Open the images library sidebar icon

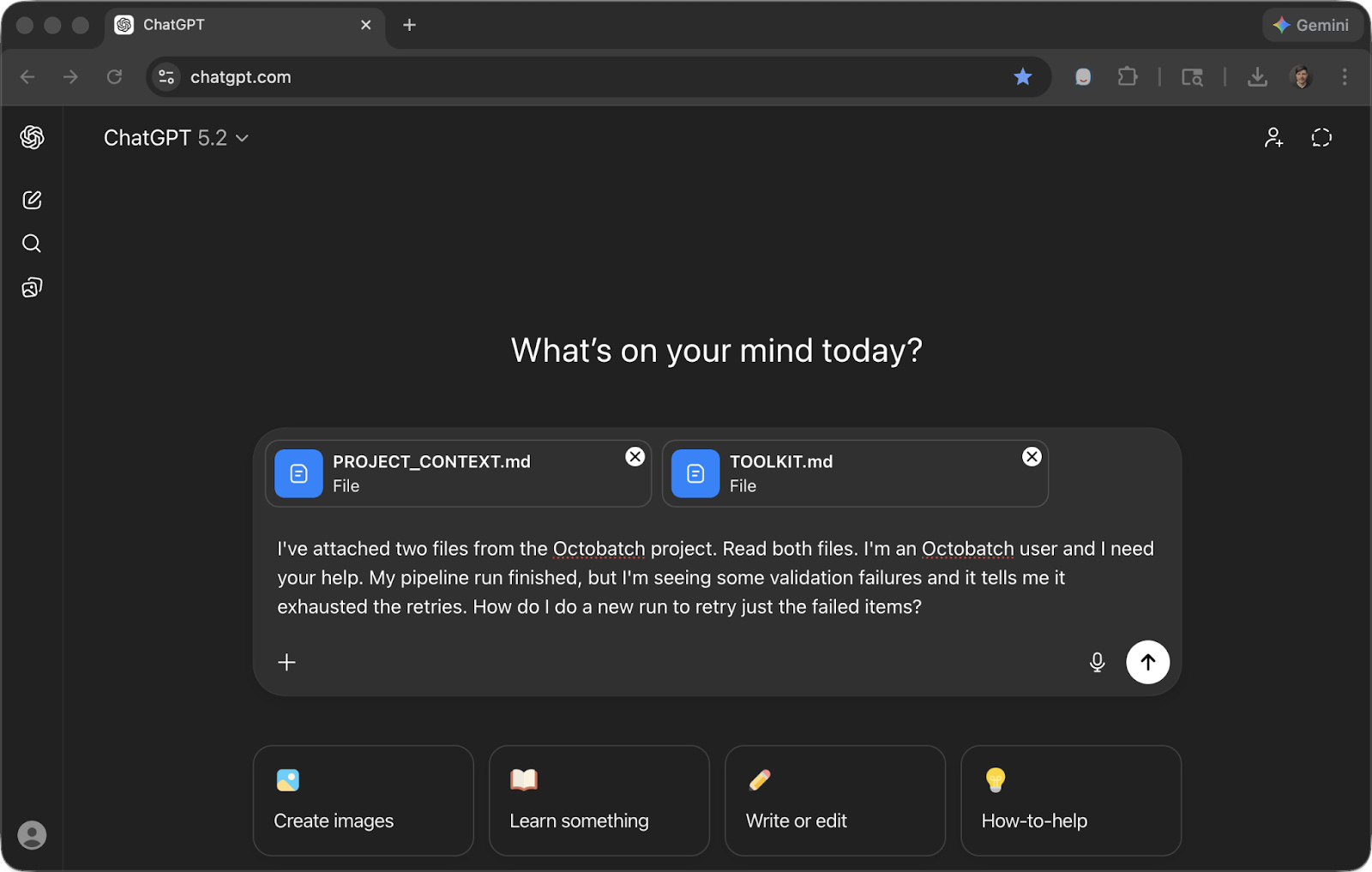pyautogui.click(x=32, y=287)
